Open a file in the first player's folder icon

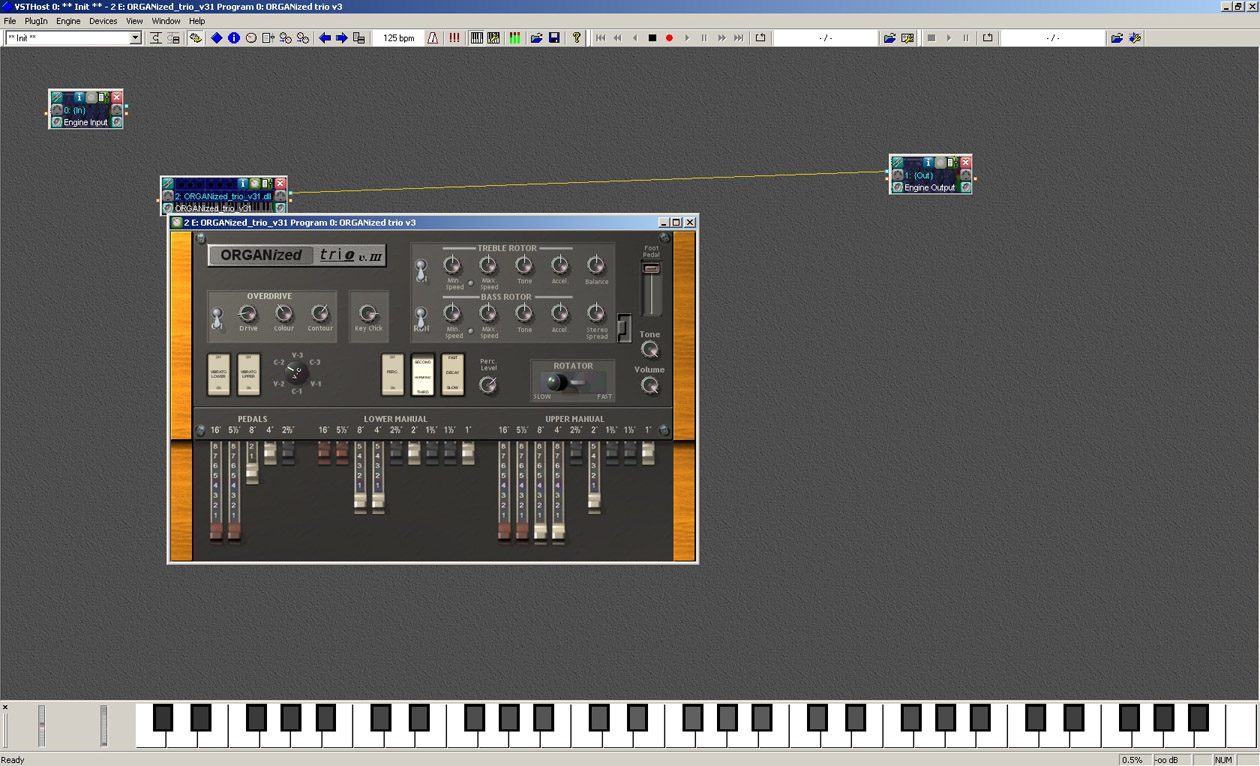click(889, 38)
